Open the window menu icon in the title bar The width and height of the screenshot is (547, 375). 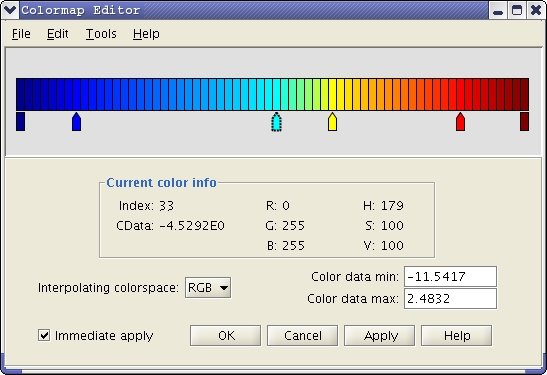9,10
